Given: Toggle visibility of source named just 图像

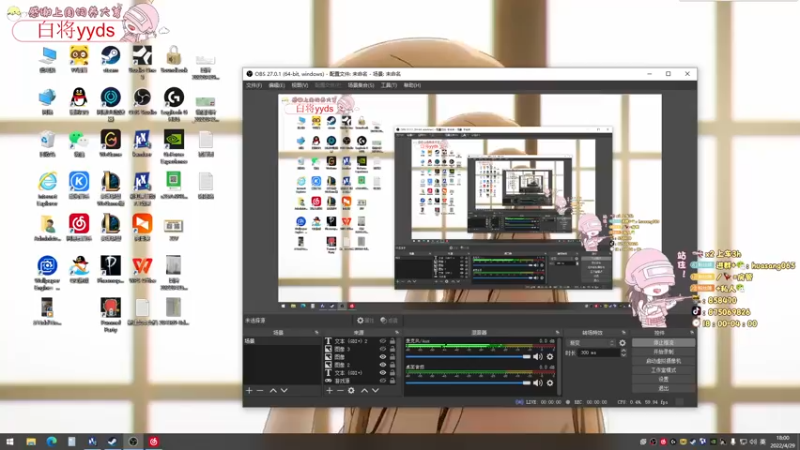Looking at the screenshot, I should pyautogui.click(x=383, y=357).
